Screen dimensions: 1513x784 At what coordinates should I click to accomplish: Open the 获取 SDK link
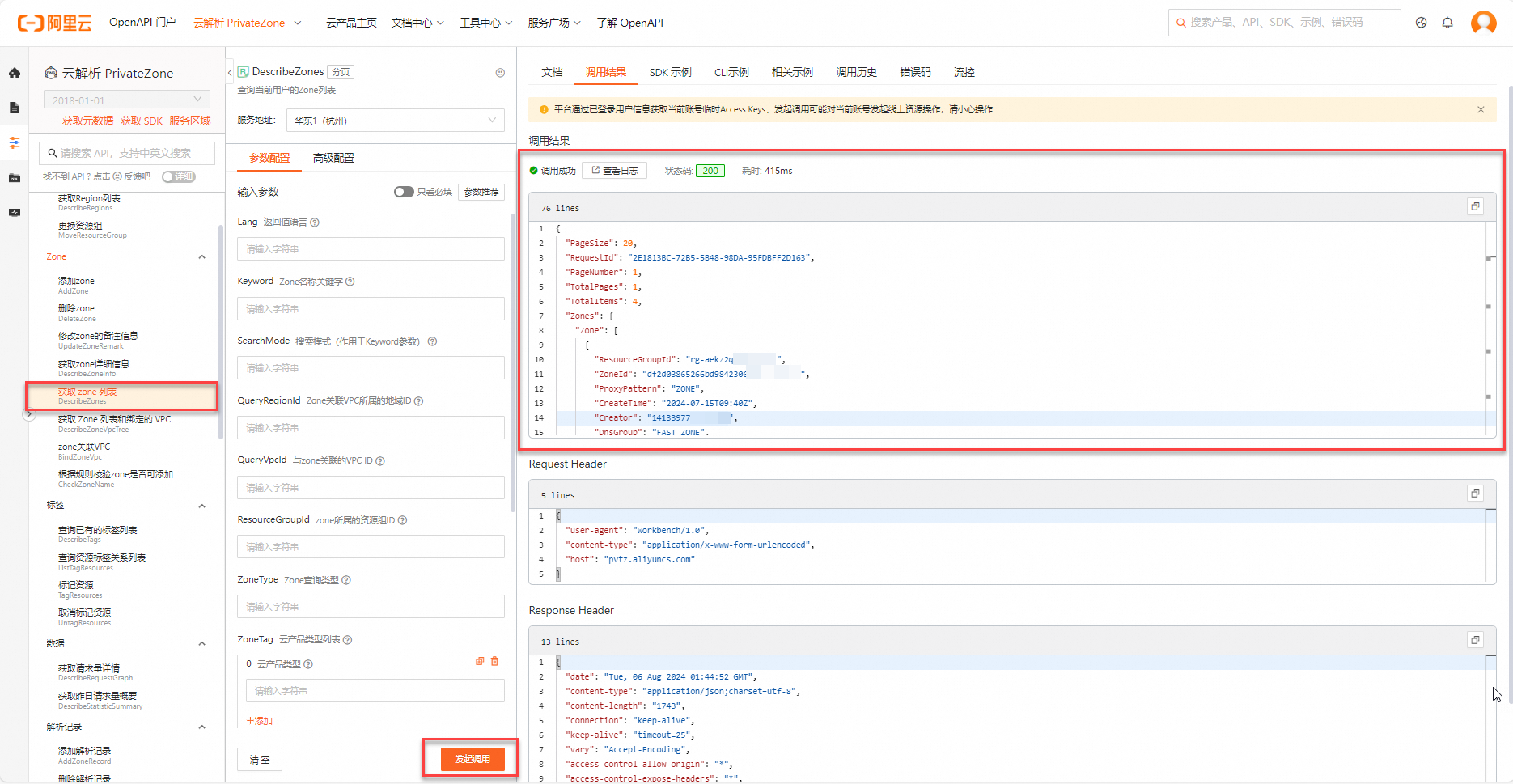(x=142, y=121)
